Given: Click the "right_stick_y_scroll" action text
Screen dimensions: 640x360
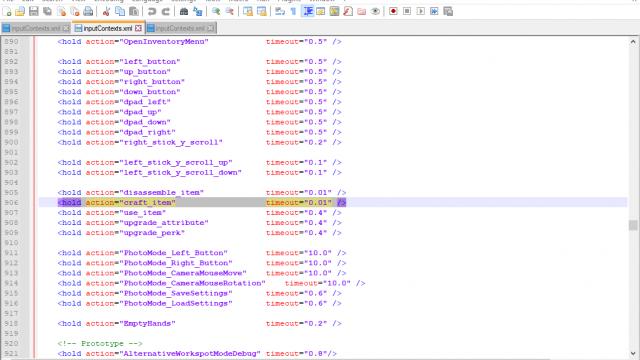Looking at the screenshot, I should click(171, 142).
